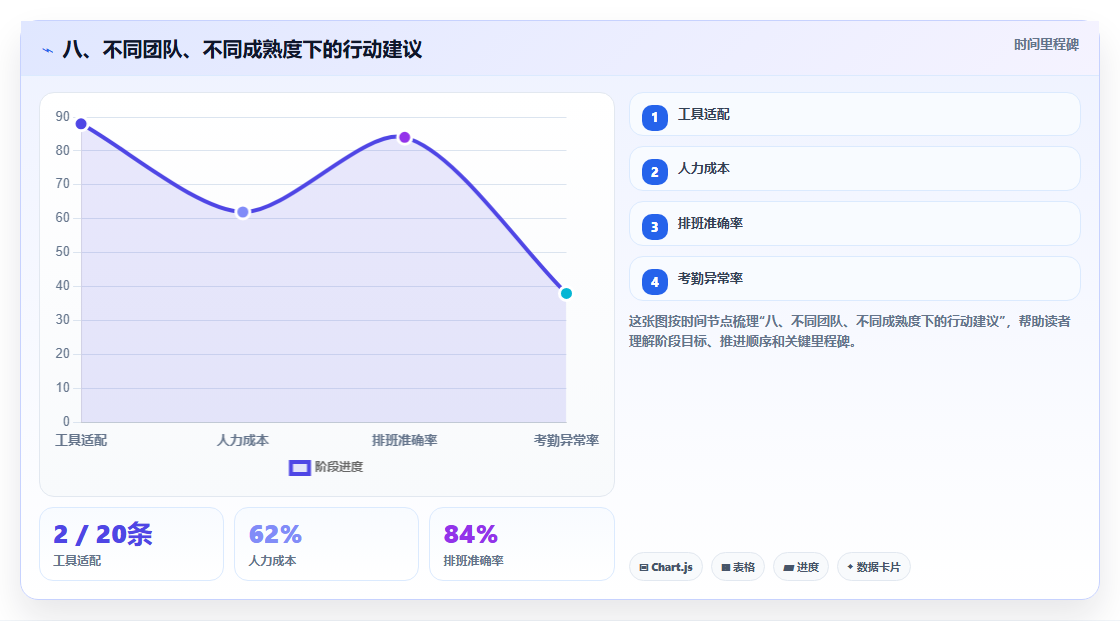Open the 人力成本 milestone row
The height and width of the screenshot is (621, 1120).
coord(854,169)
